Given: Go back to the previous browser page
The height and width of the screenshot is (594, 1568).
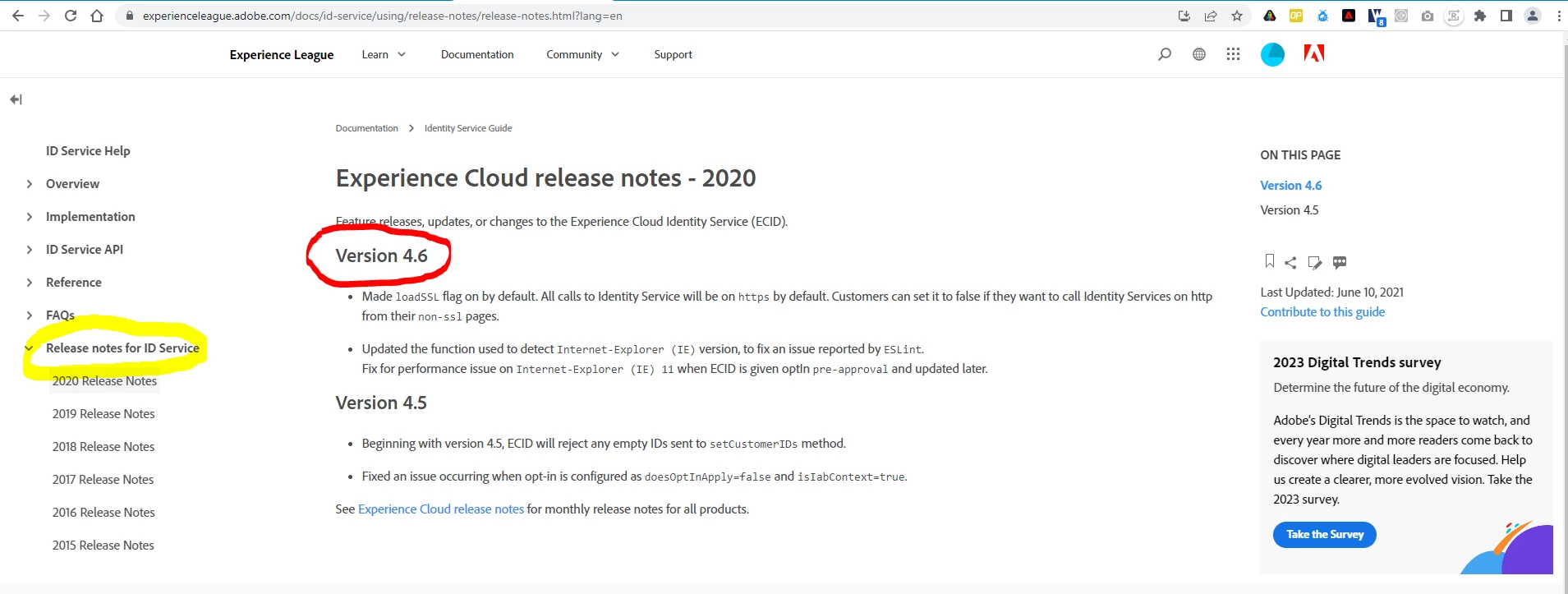Looking at the screenshot, I should [x=17, y=16].
